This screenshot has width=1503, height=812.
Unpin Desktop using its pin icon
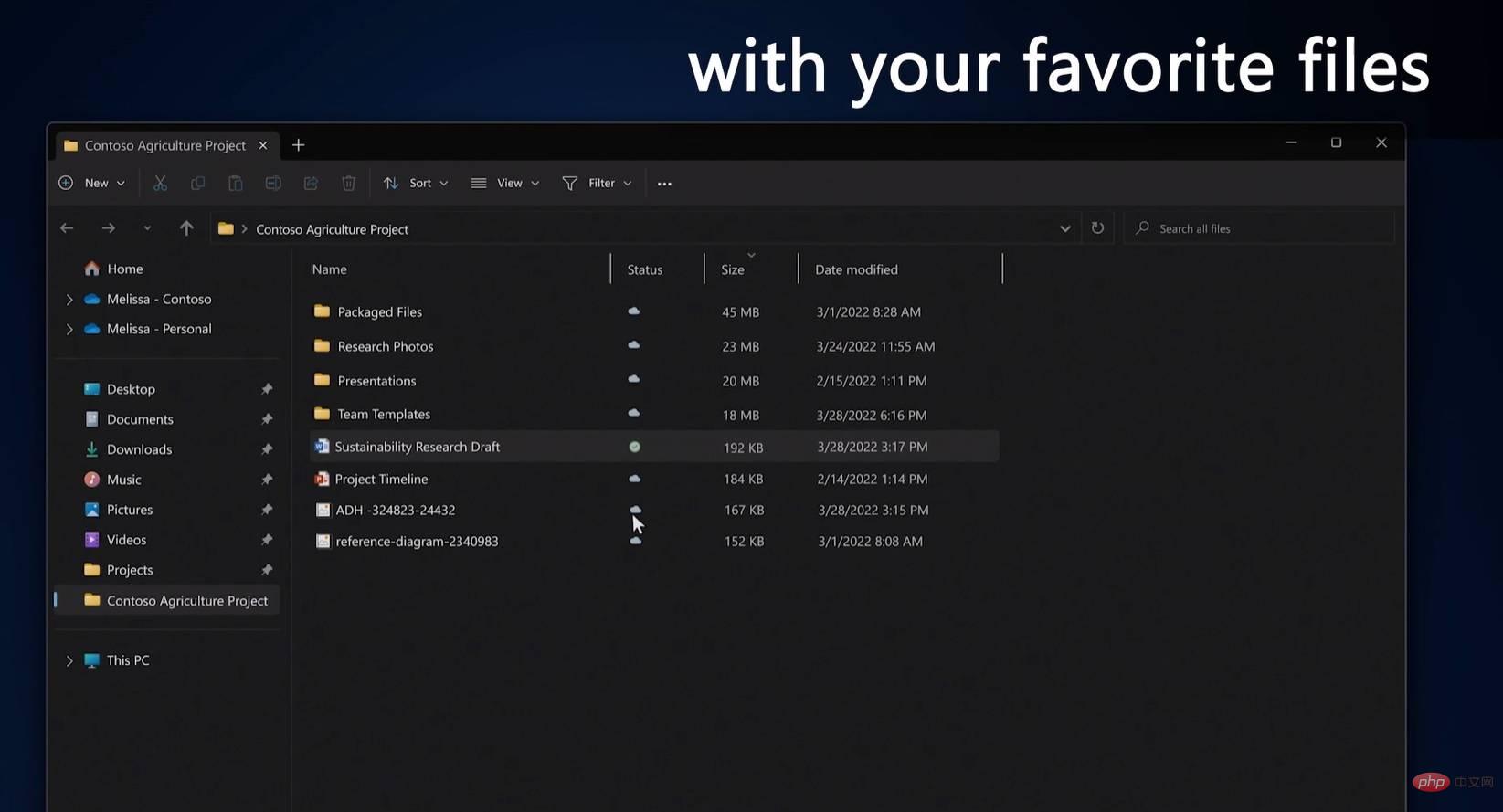point(267,389)
